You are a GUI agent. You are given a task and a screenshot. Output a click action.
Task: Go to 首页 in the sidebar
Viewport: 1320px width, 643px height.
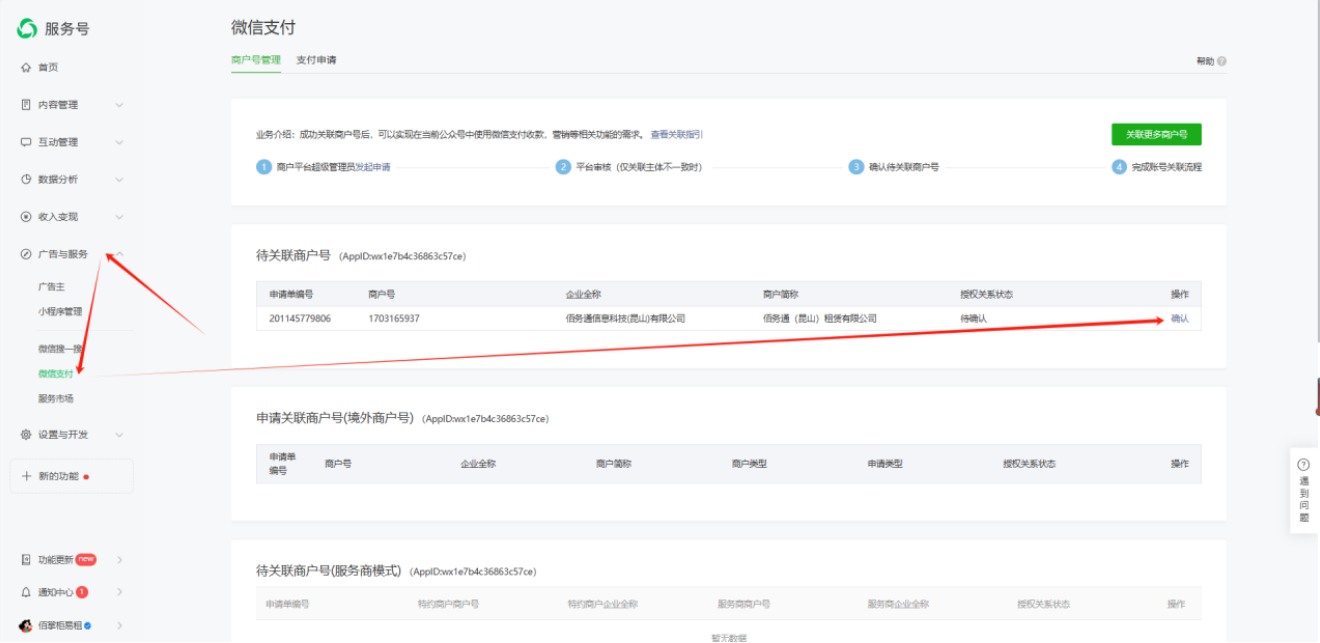coord(48,67)
